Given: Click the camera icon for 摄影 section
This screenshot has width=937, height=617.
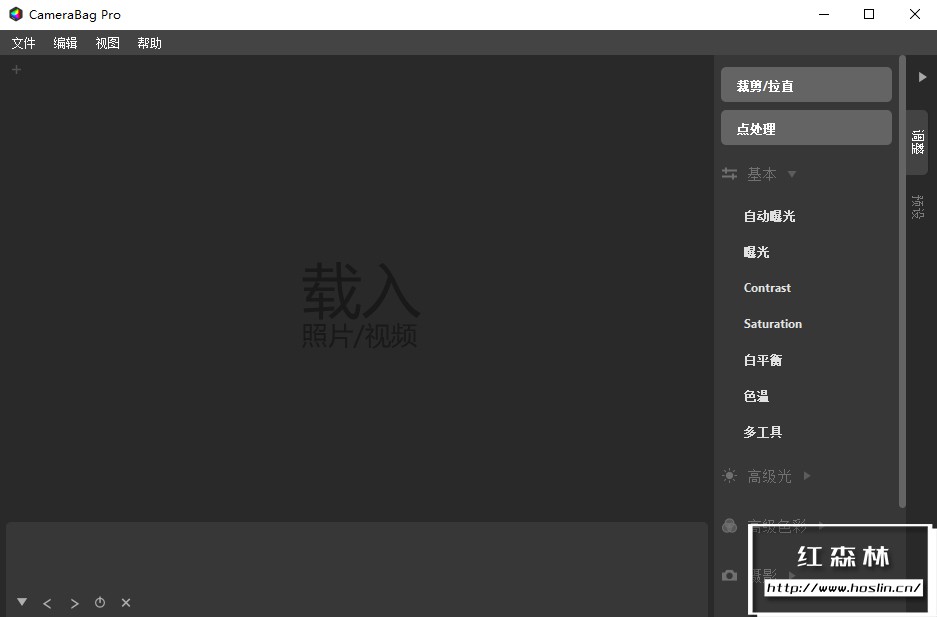Looking at the screenshot, I should (729, 575).
